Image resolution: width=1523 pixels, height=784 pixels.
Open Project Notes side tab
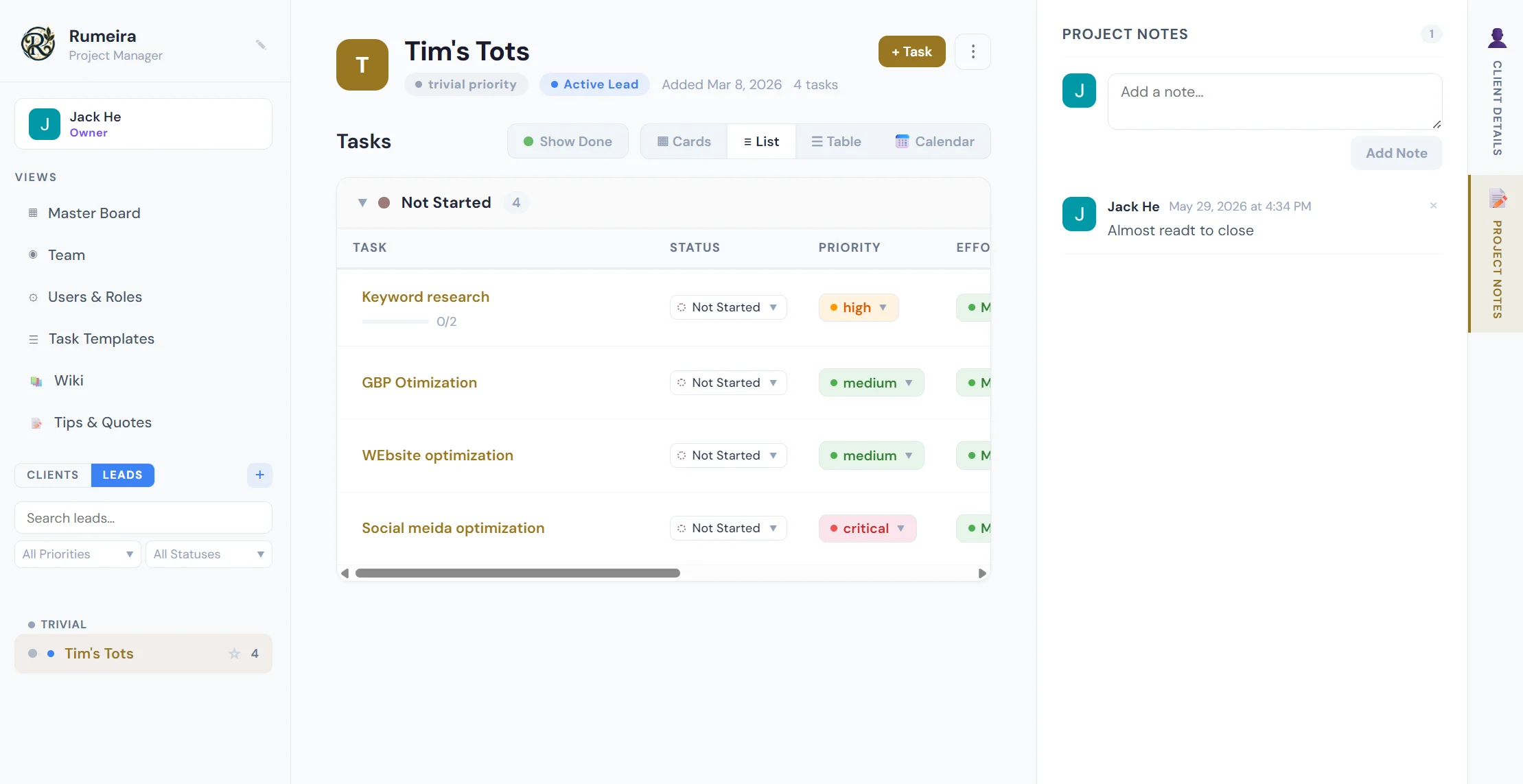coord(1497,254)
